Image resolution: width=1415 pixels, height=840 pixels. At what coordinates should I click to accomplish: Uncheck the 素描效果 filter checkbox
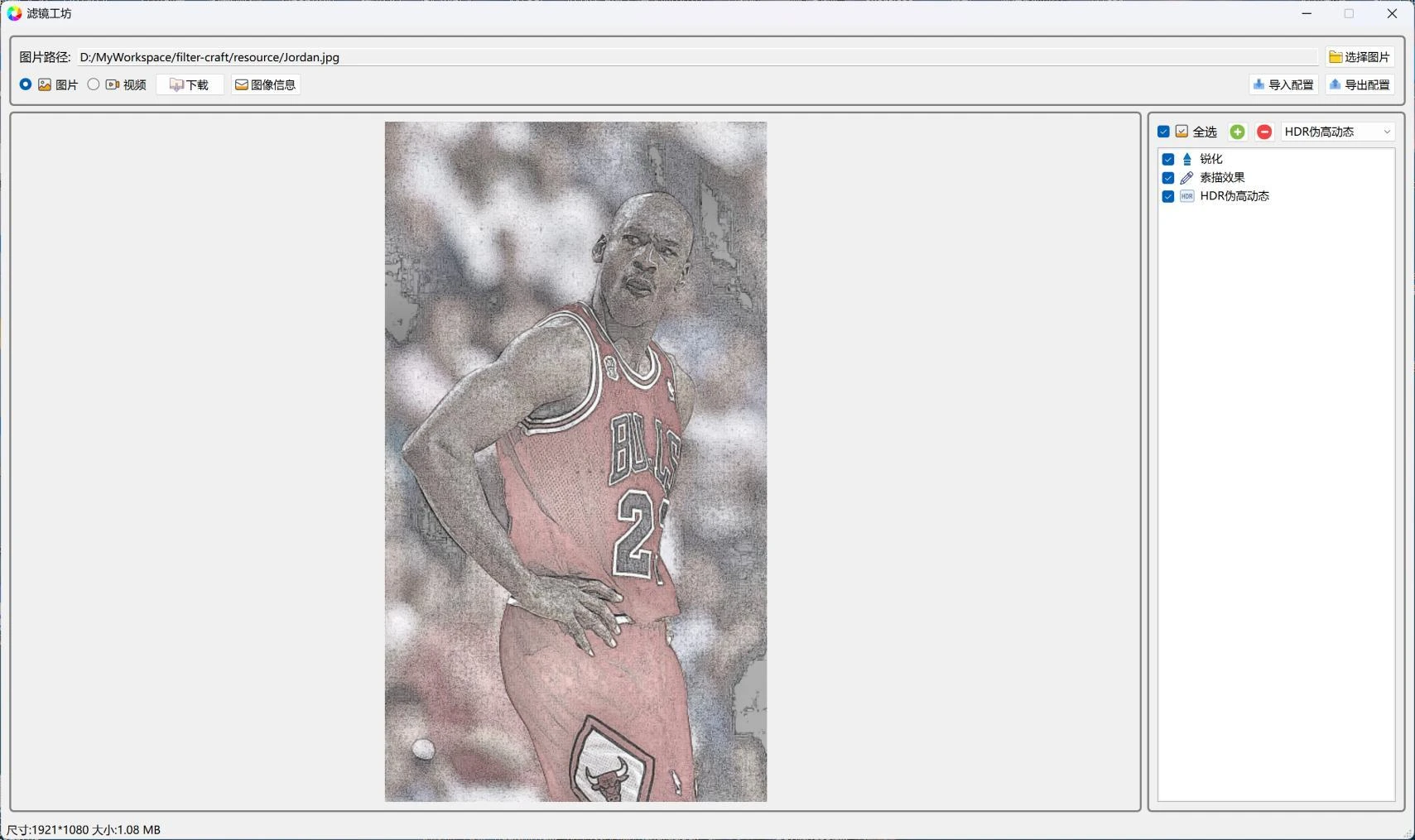pos(1168,177)
